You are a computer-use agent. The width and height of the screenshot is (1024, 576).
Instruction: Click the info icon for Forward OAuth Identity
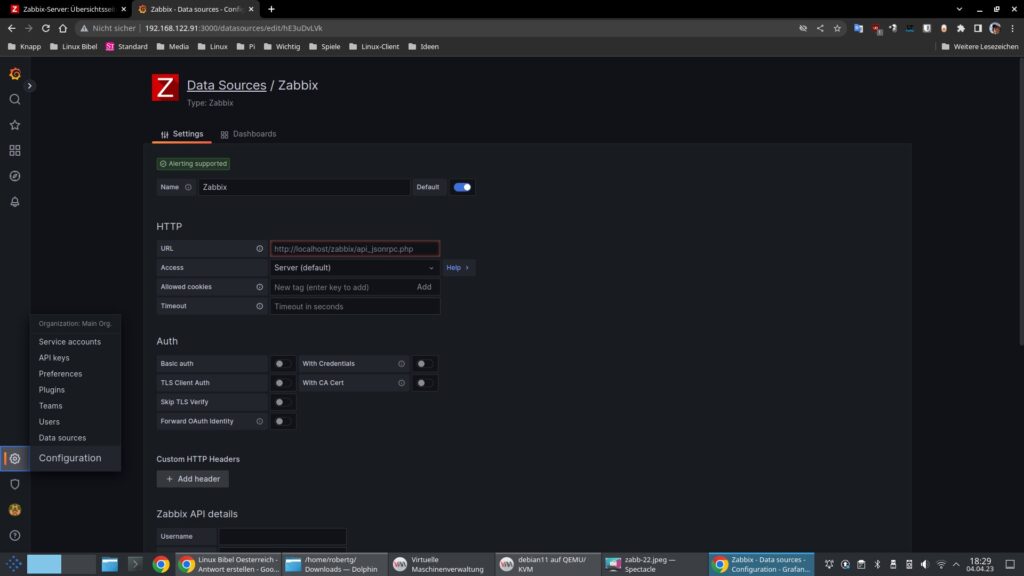(x=260, y=421)
